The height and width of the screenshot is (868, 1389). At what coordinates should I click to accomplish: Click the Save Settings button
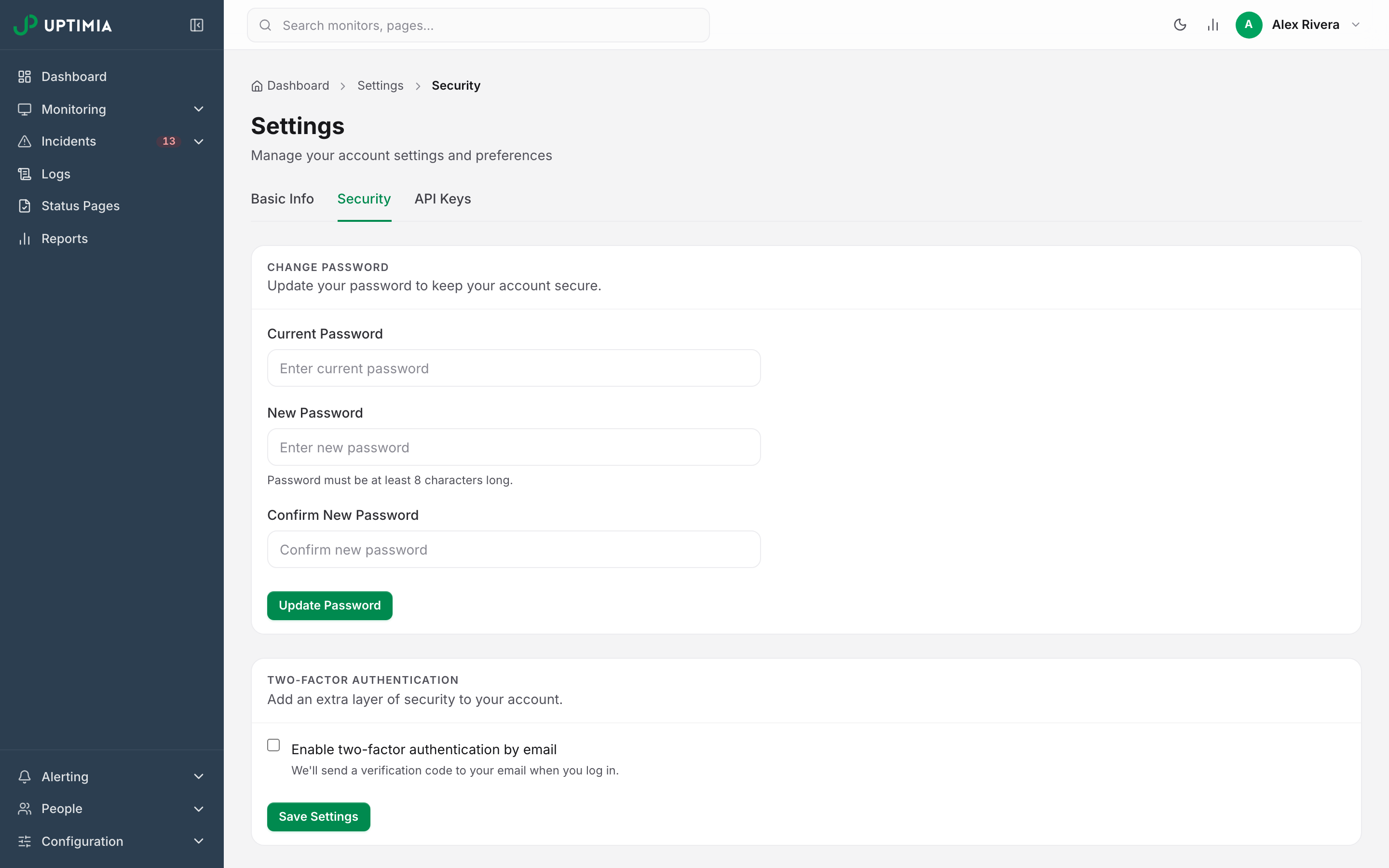(318, 816)
